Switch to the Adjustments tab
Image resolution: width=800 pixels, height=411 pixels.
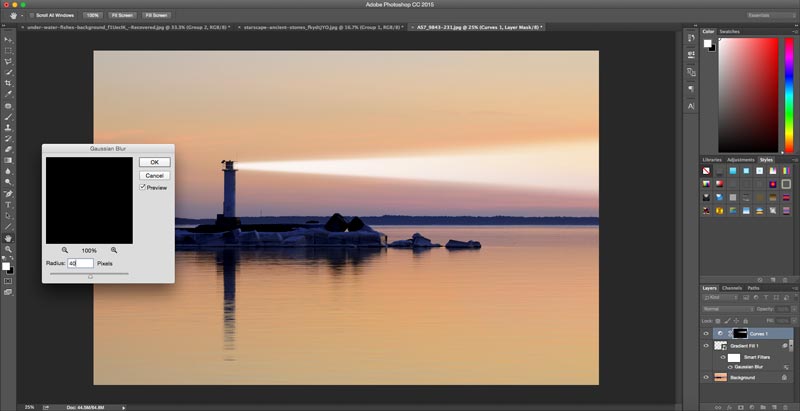(x=740, y=160)
